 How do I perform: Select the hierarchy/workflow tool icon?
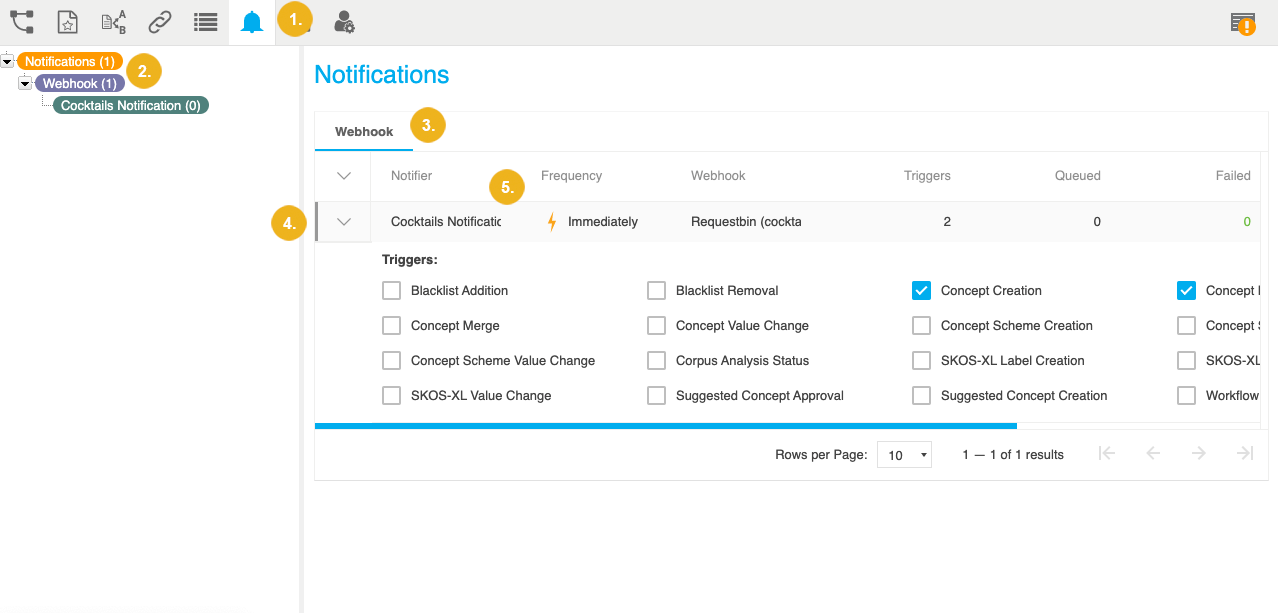click(x=21, y=21)
